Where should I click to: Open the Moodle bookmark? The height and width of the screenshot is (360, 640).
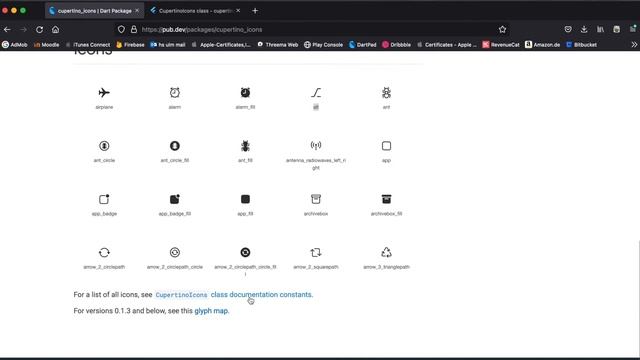pyautogui.click(x=47, y=44)
